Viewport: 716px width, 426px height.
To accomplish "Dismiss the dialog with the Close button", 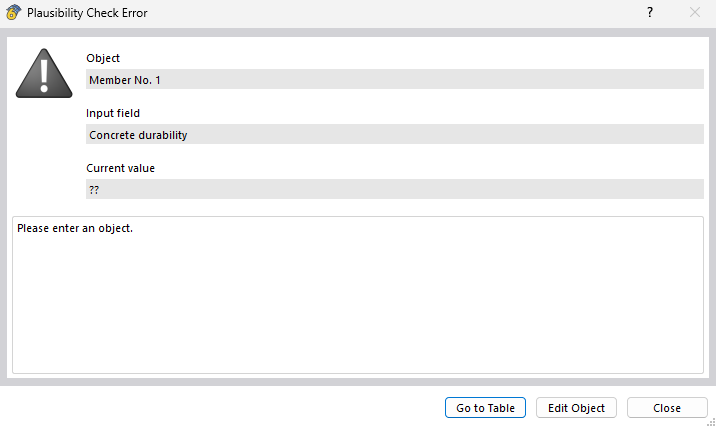I will pos(667,408).
